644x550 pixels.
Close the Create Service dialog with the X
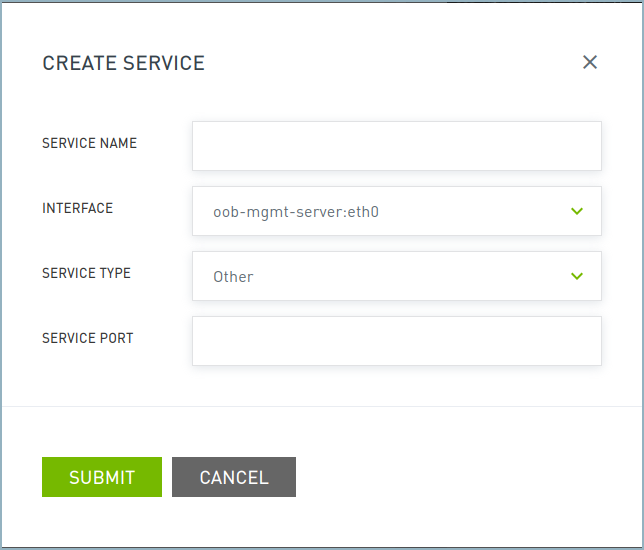(590, 63)
